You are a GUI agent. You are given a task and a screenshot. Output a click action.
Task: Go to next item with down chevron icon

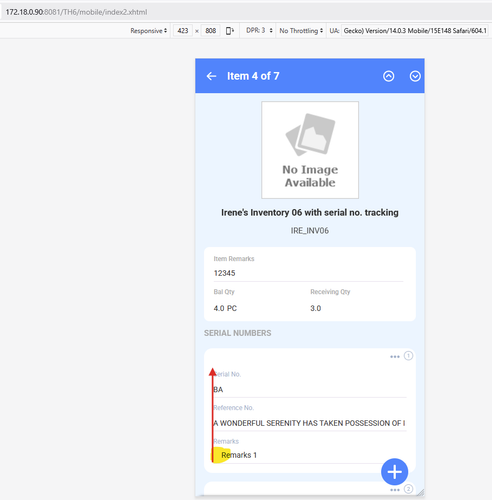point(415,76)
